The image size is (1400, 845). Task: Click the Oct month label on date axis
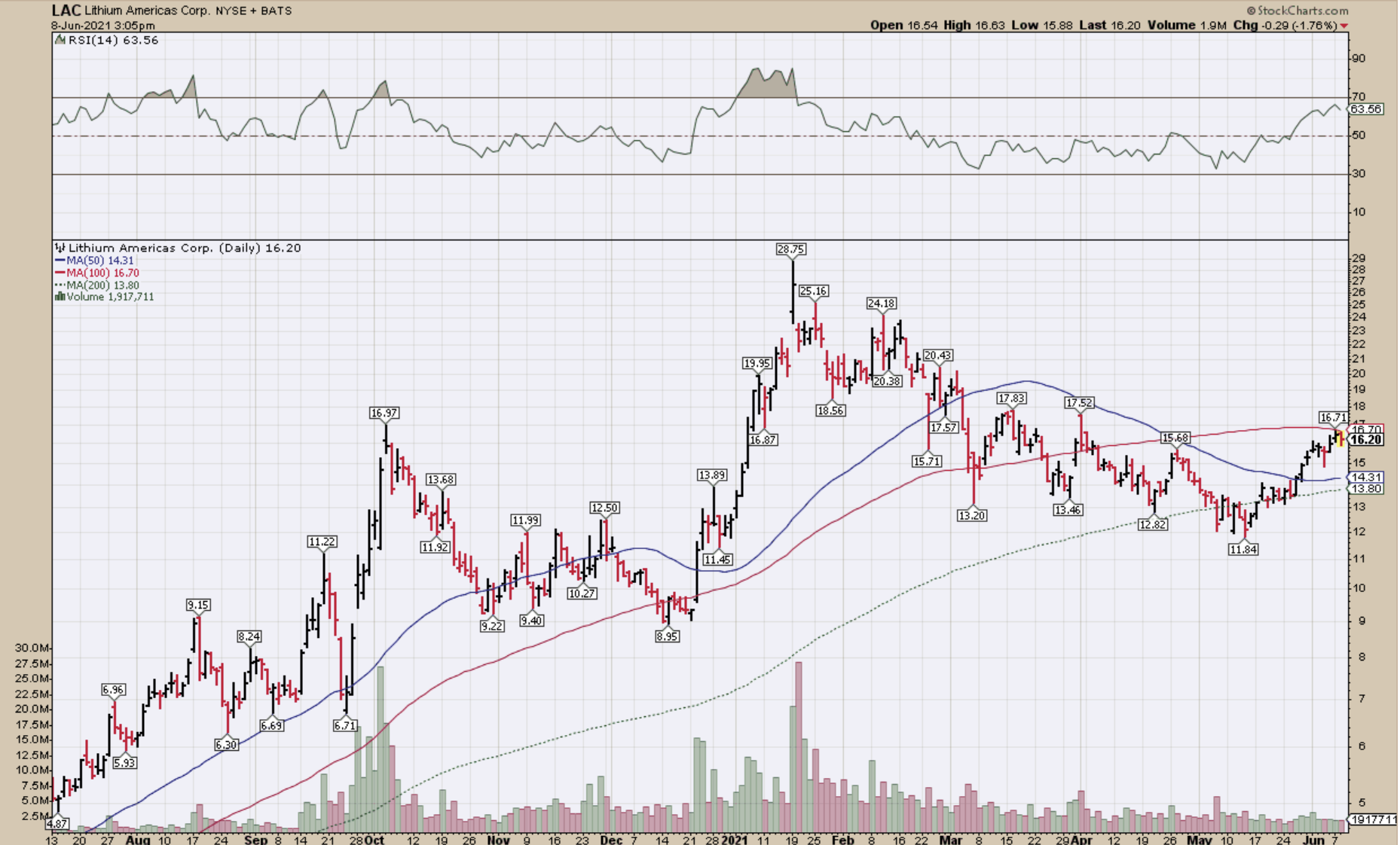(x=374, y=840)
